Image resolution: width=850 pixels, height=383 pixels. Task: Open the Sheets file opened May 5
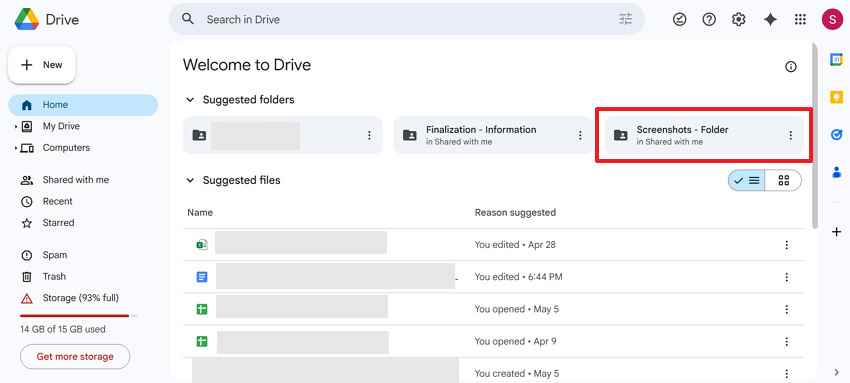301,307
